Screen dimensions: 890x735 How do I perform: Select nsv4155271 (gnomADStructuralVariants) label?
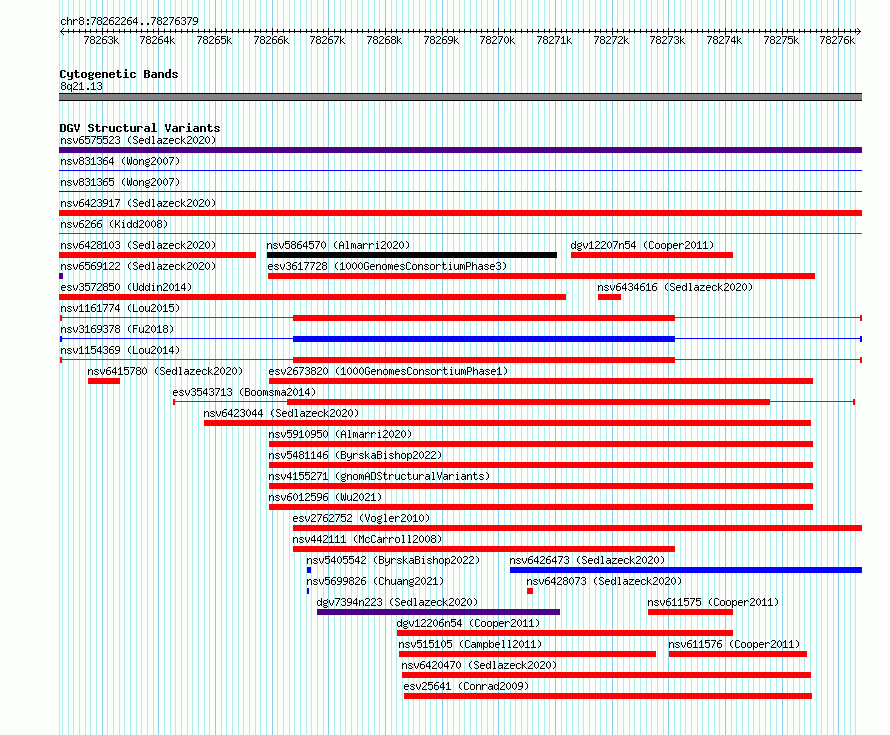click(379, 476)
